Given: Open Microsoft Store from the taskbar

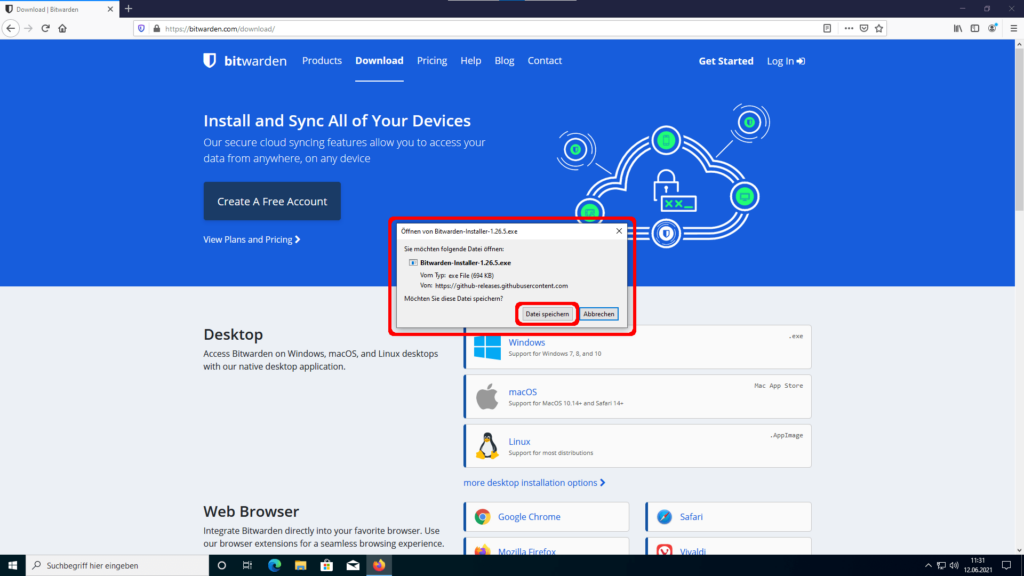Looking at the screenshot, I should click(326, 566).
